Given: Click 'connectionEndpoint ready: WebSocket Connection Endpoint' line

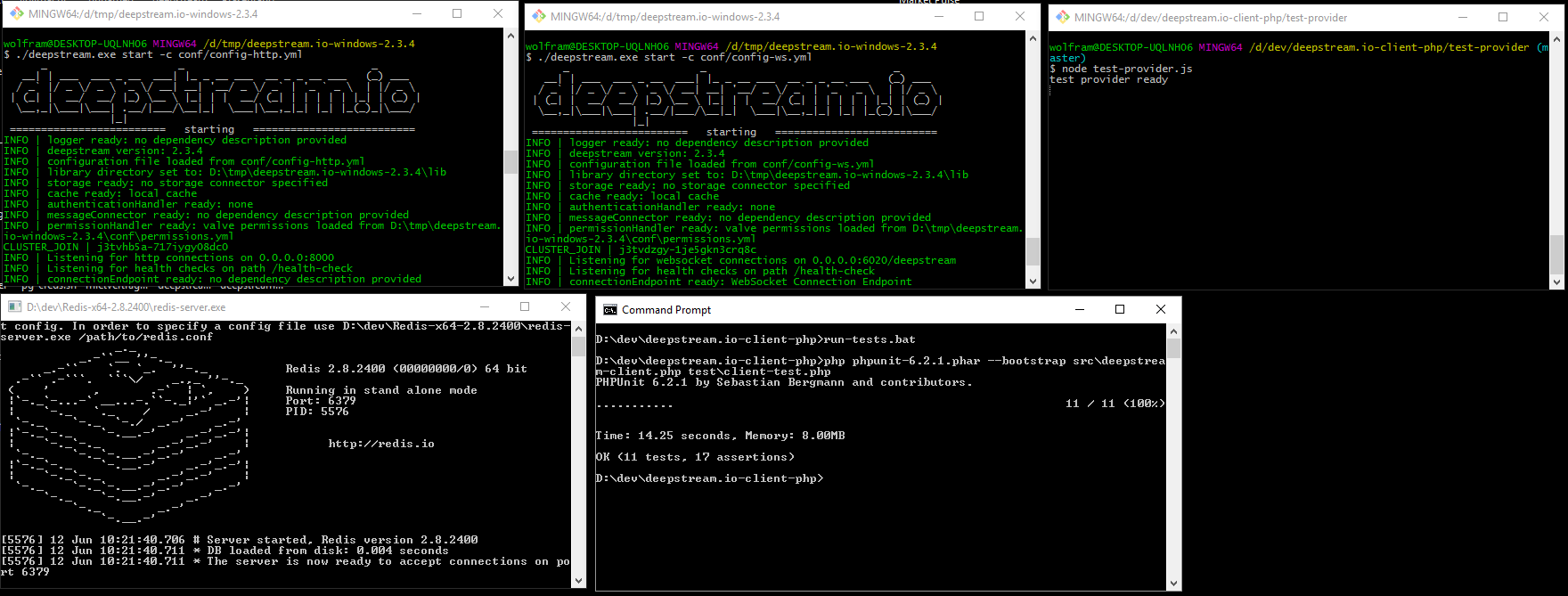Looking at the screenshot, I should [719, 282].
